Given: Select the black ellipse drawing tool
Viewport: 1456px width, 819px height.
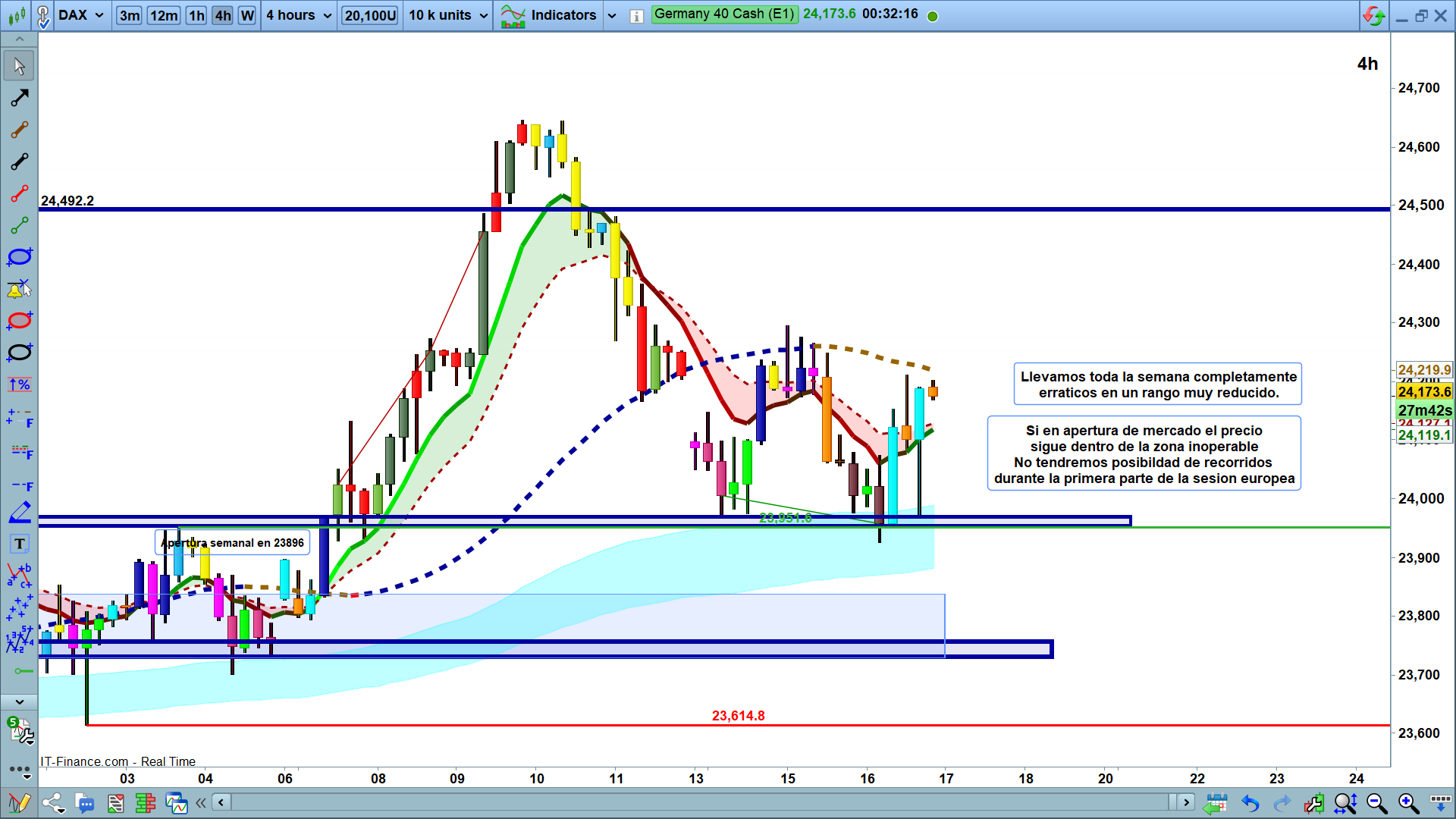Looking at the screenshot, I should coord(19,353).
